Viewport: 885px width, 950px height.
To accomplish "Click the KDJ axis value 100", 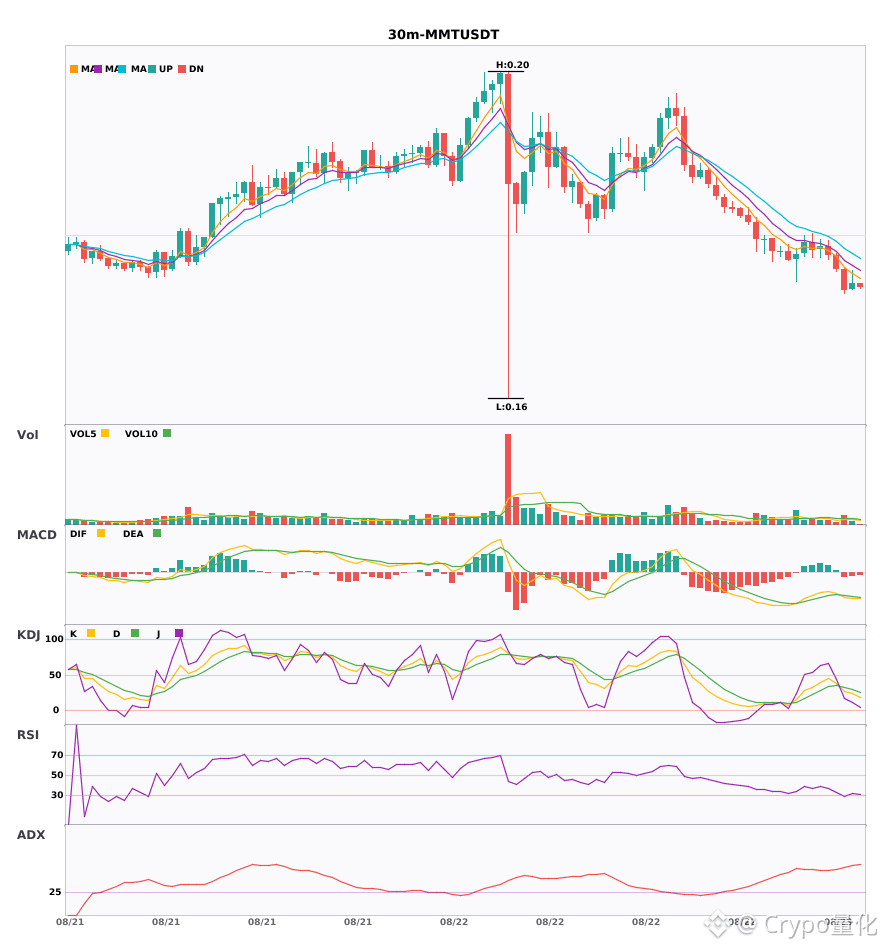I will point(54,639).
